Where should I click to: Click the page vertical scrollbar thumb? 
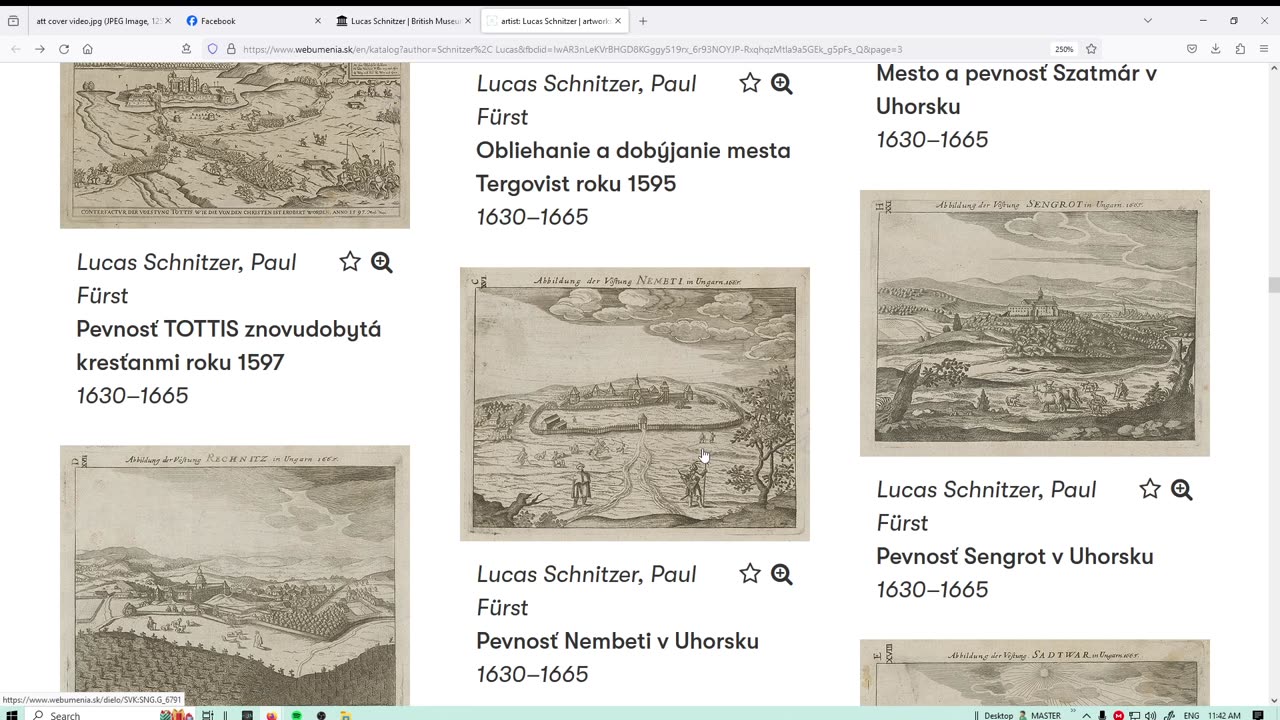click(x=1273, y=286)
